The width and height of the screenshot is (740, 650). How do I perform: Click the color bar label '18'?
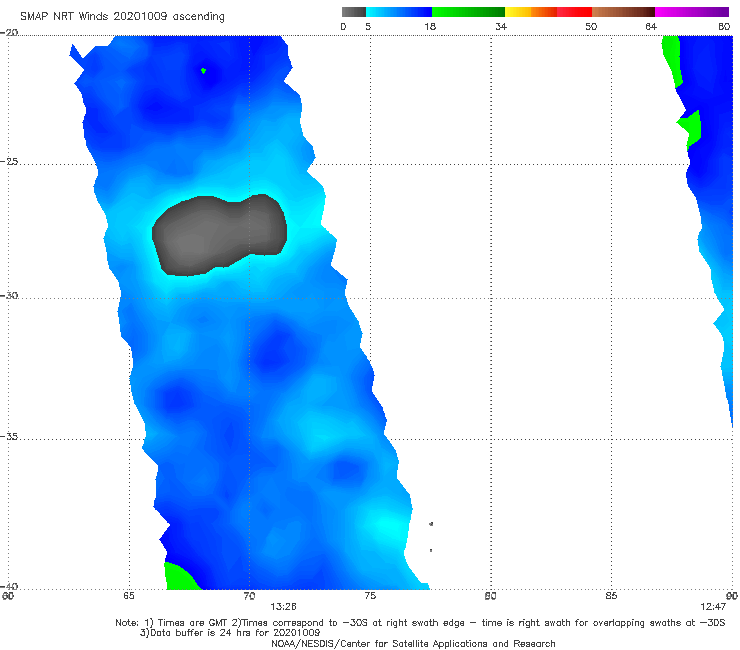click(430, 26)
